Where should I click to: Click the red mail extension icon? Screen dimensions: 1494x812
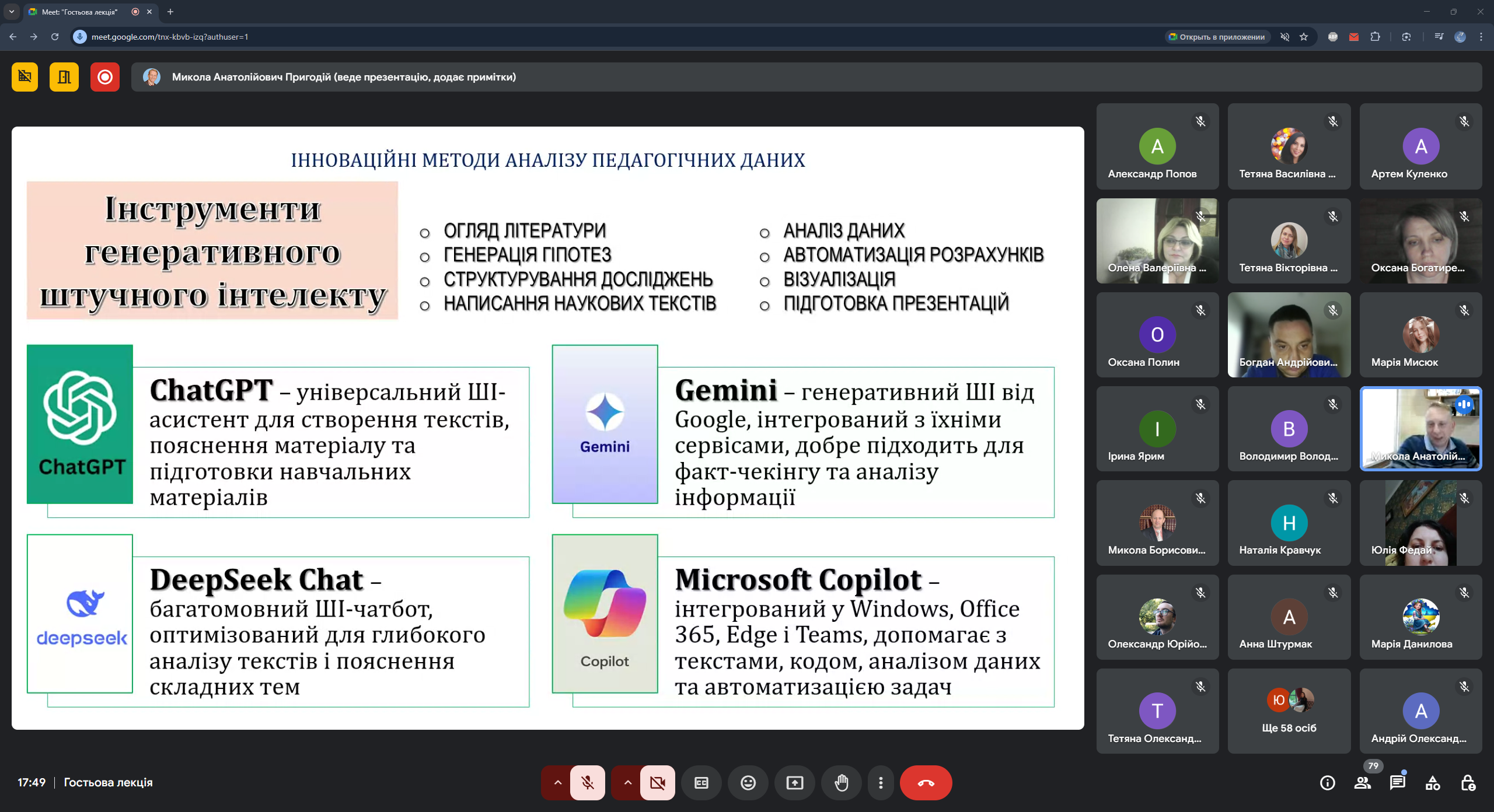pyautogui.click(x=1354, y=37)
